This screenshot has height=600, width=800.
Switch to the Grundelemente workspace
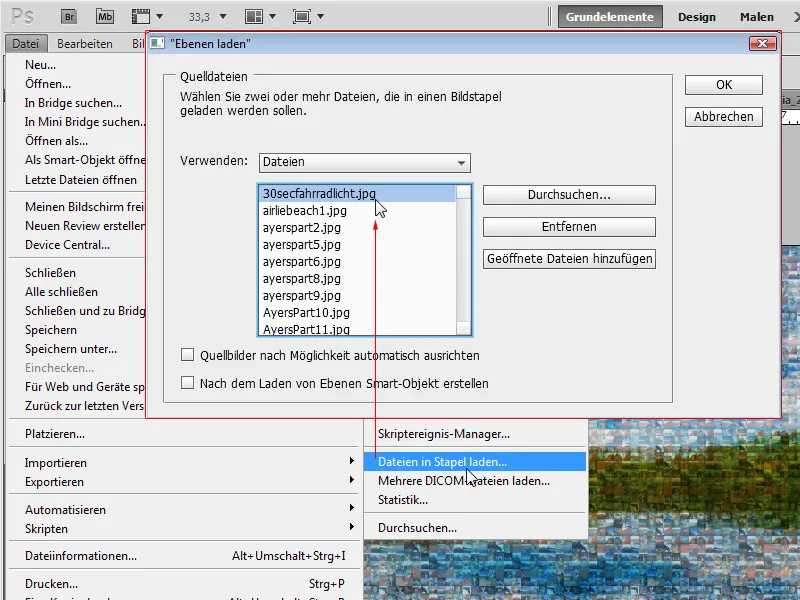point(609,17)
